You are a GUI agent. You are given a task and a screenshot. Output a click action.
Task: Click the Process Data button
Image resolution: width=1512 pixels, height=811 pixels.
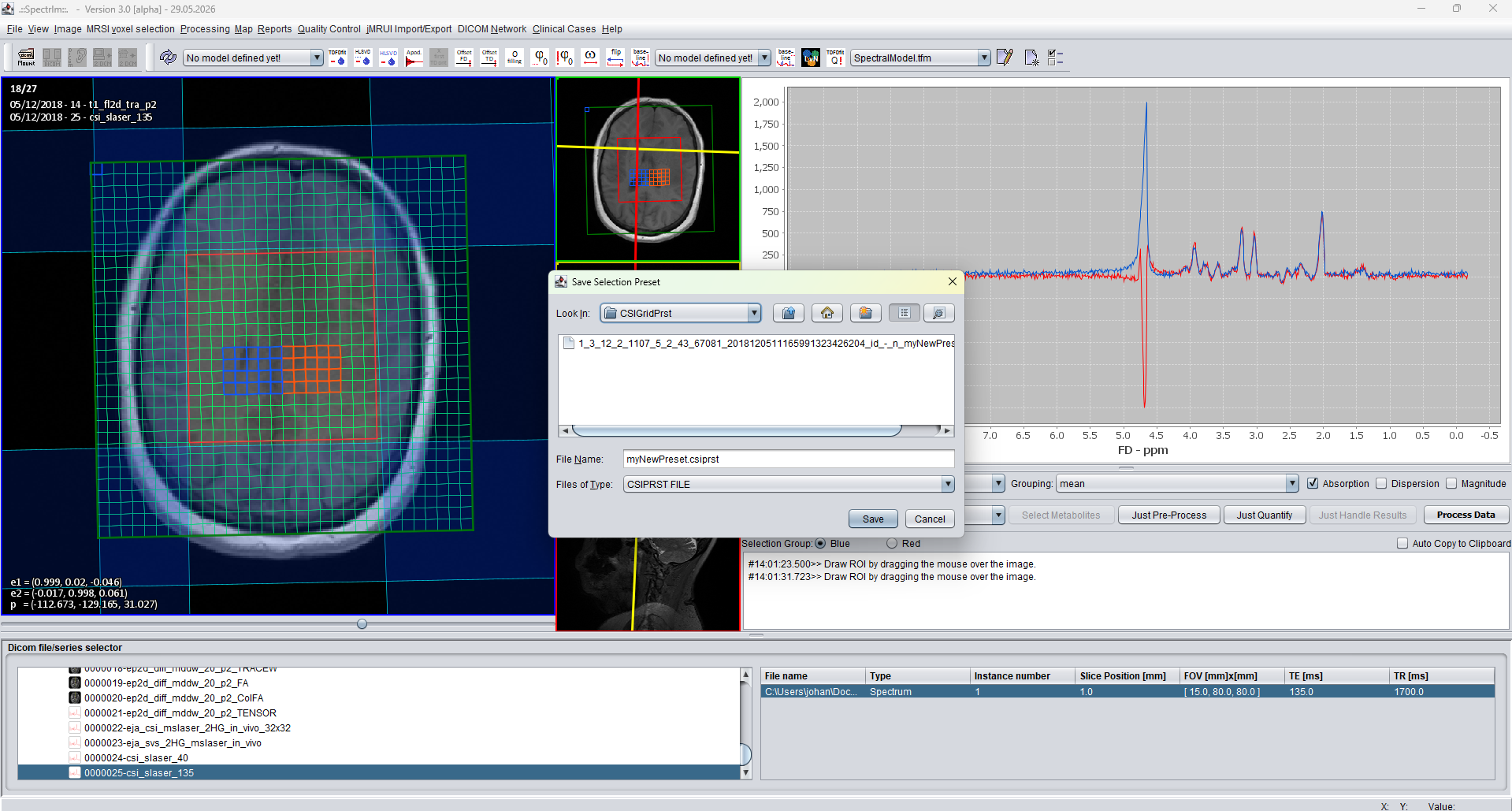pos(1466,515)
